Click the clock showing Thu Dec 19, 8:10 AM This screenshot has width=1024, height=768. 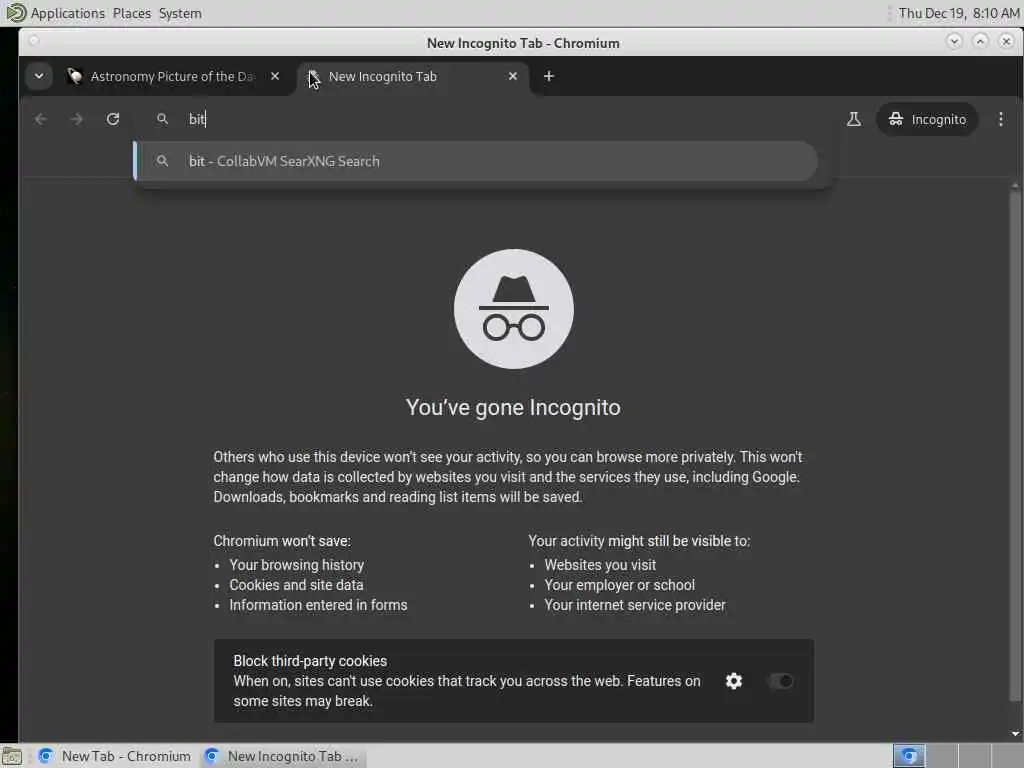[958, 13]
